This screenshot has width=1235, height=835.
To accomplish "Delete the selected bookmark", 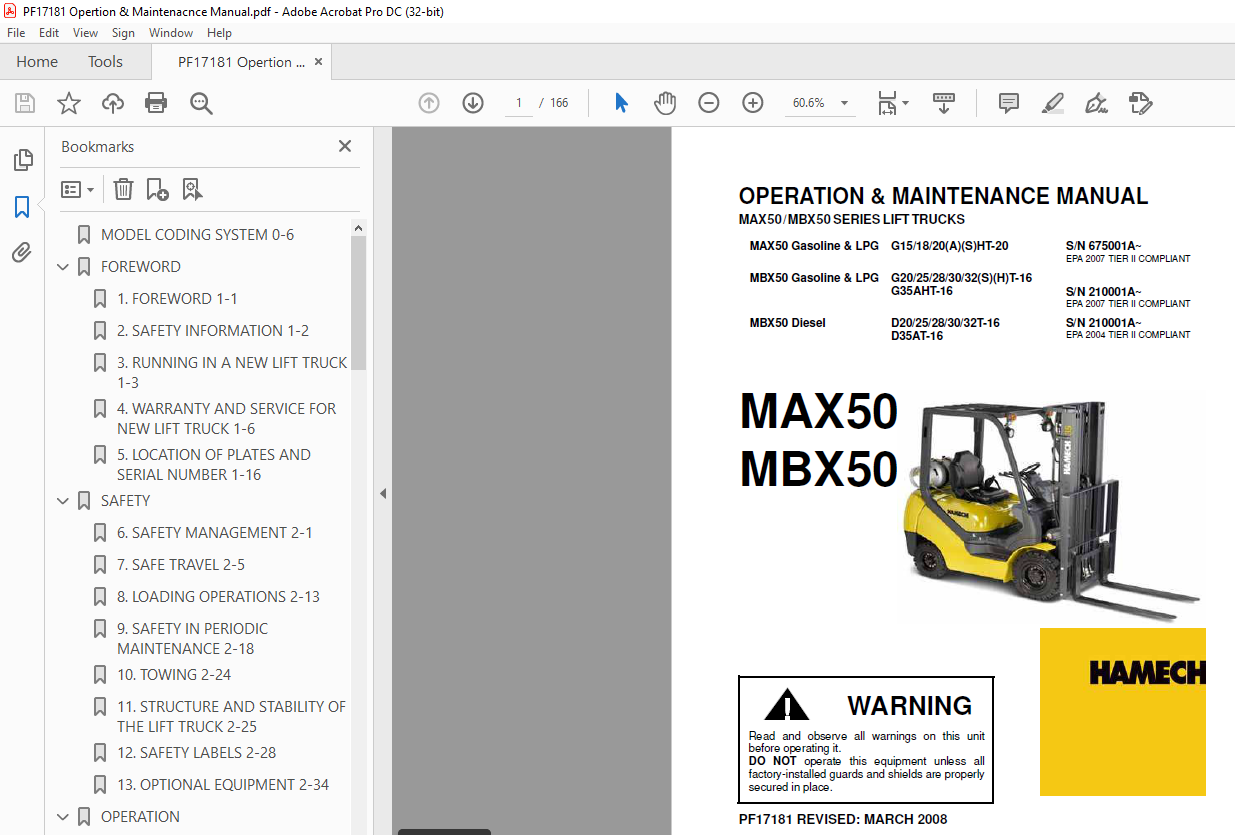I will [123, 189].
